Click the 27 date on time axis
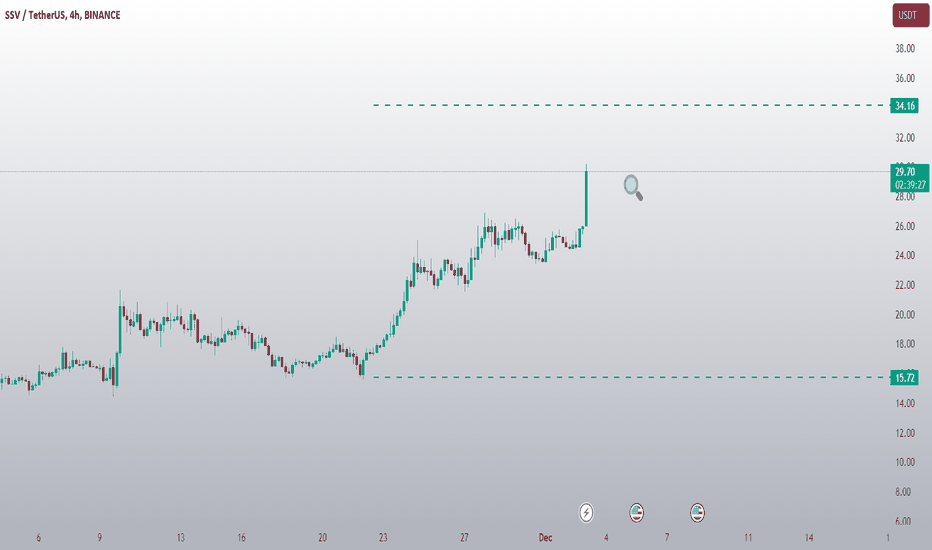The width and height of the screenshot is (932, 550). pos(464,538)
